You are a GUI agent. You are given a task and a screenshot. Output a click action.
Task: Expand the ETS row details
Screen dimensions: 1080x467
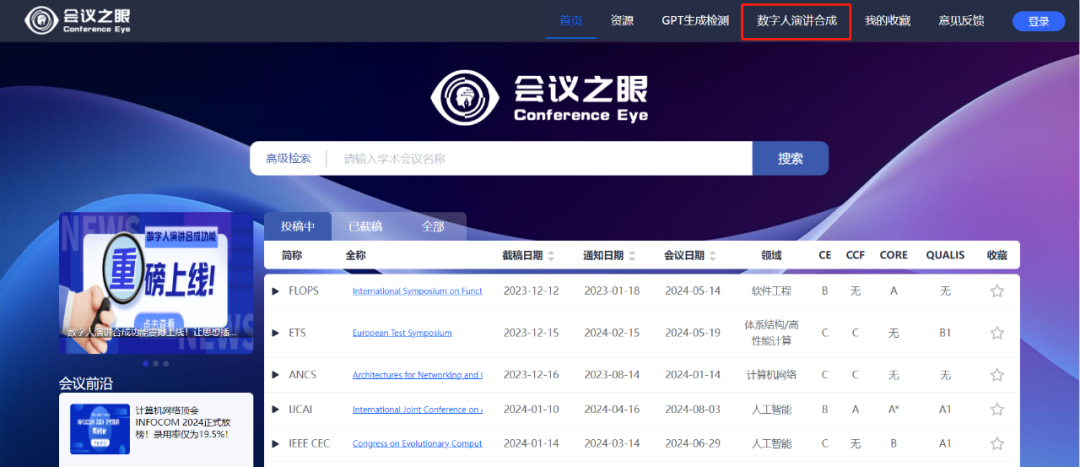[x=276, y=333]
